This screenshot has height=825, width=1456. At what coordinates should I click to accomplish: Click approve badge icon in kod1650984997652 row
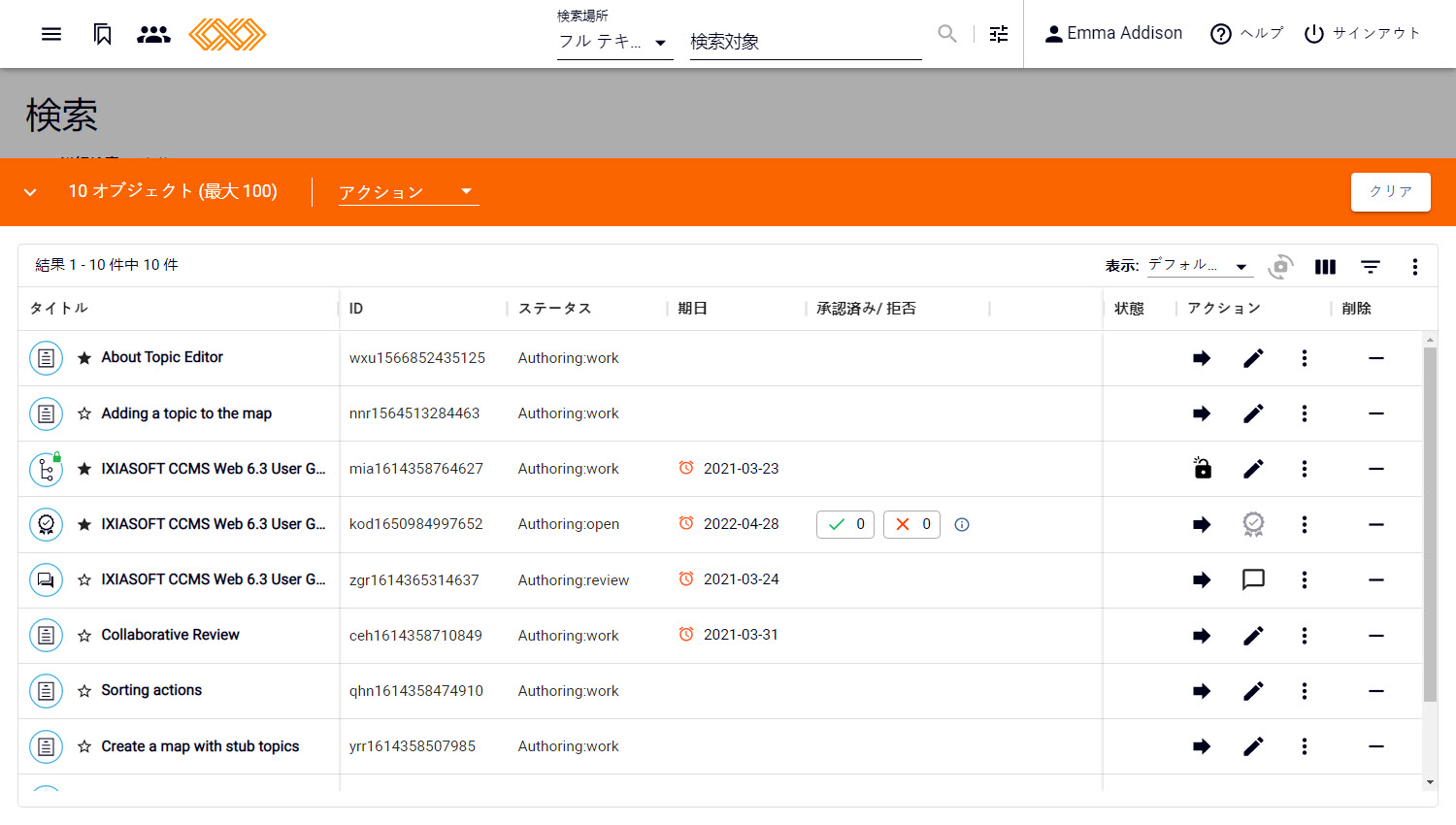click(1253, 524)
